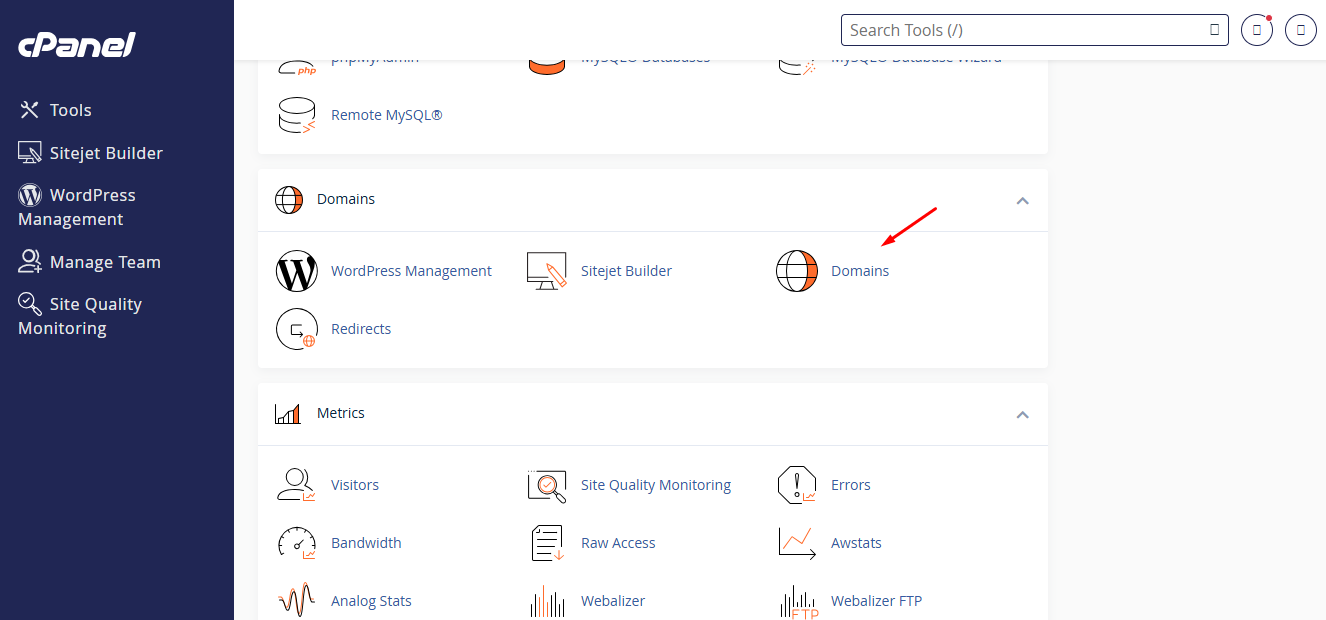Open the Webalizer FTP link
Screen dimensions: 1326x620
click(x=876, y=601)
